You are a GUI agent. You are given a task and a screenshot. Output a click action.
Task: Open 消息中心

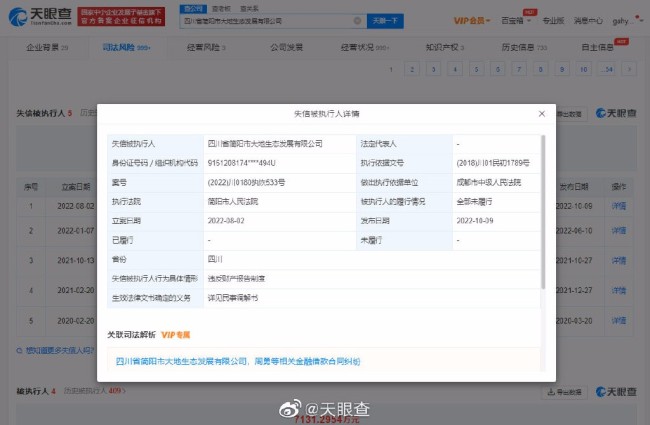(x=588, y=21)
